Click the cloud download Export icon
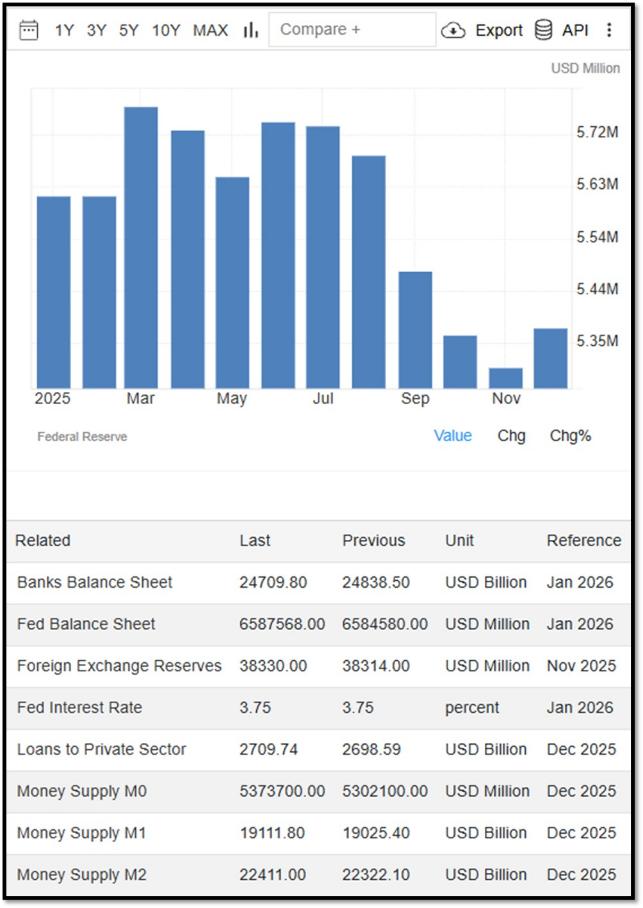 coord(453,30)
